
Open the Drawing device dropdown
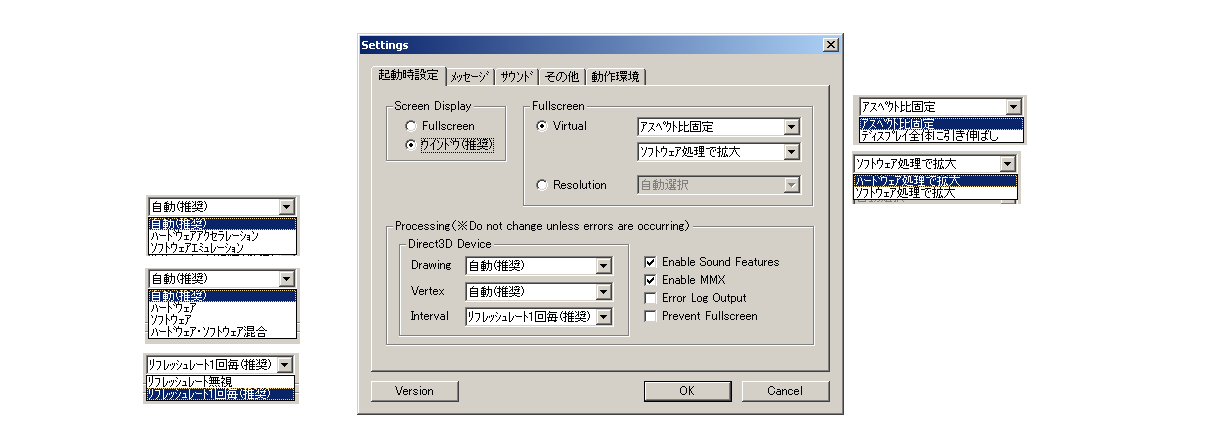603,266
